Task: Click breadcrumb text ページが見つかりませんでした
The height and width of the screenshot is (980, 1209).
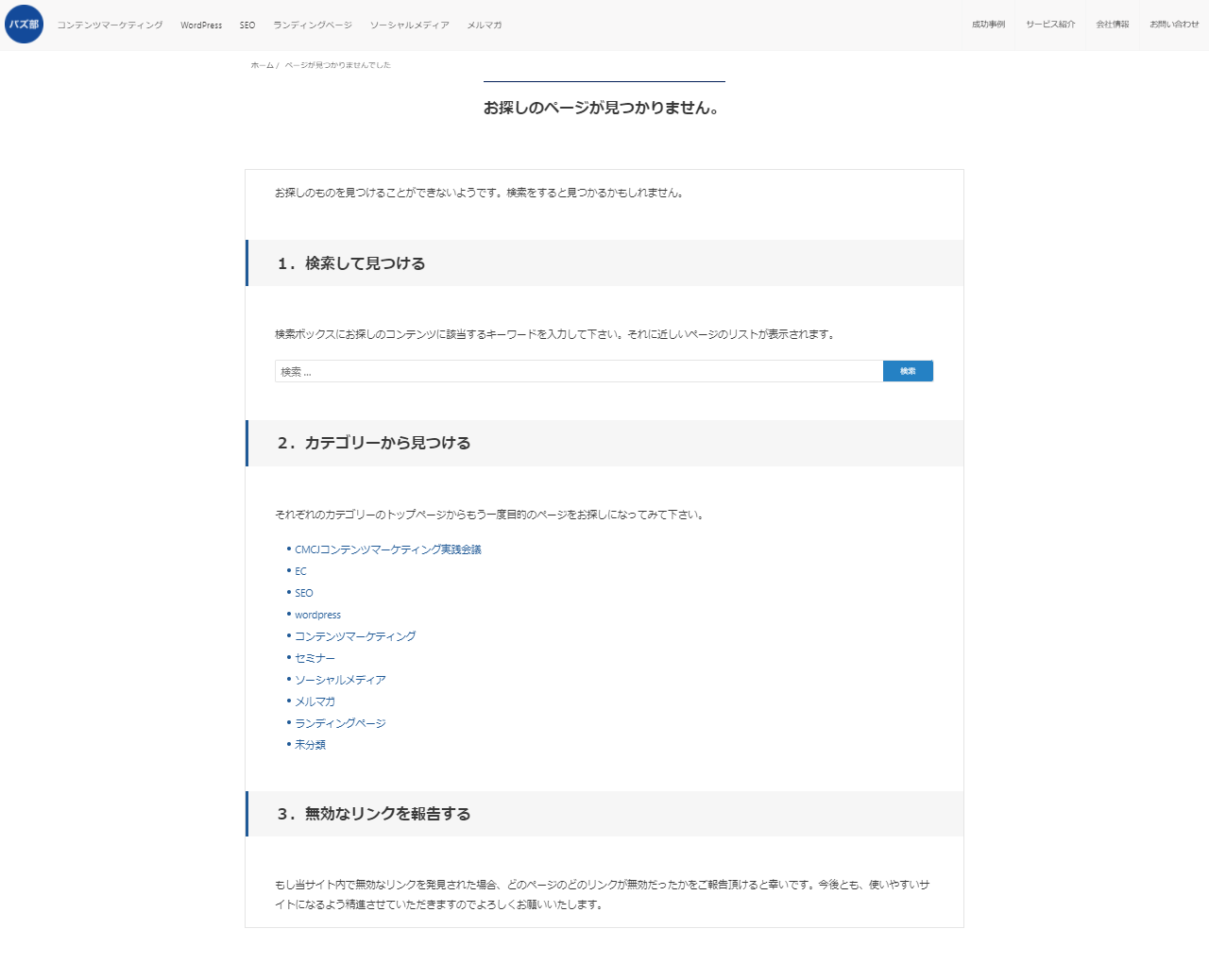Action: point(338,65)
